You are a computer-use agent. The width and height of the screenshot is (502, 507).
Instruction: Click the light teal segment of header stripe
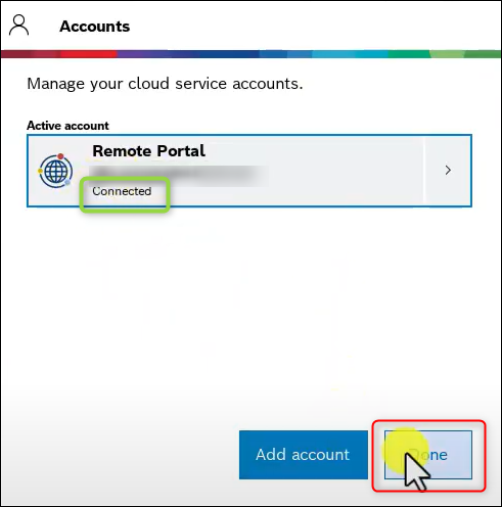pyautogui.click(x=350, y=54)
